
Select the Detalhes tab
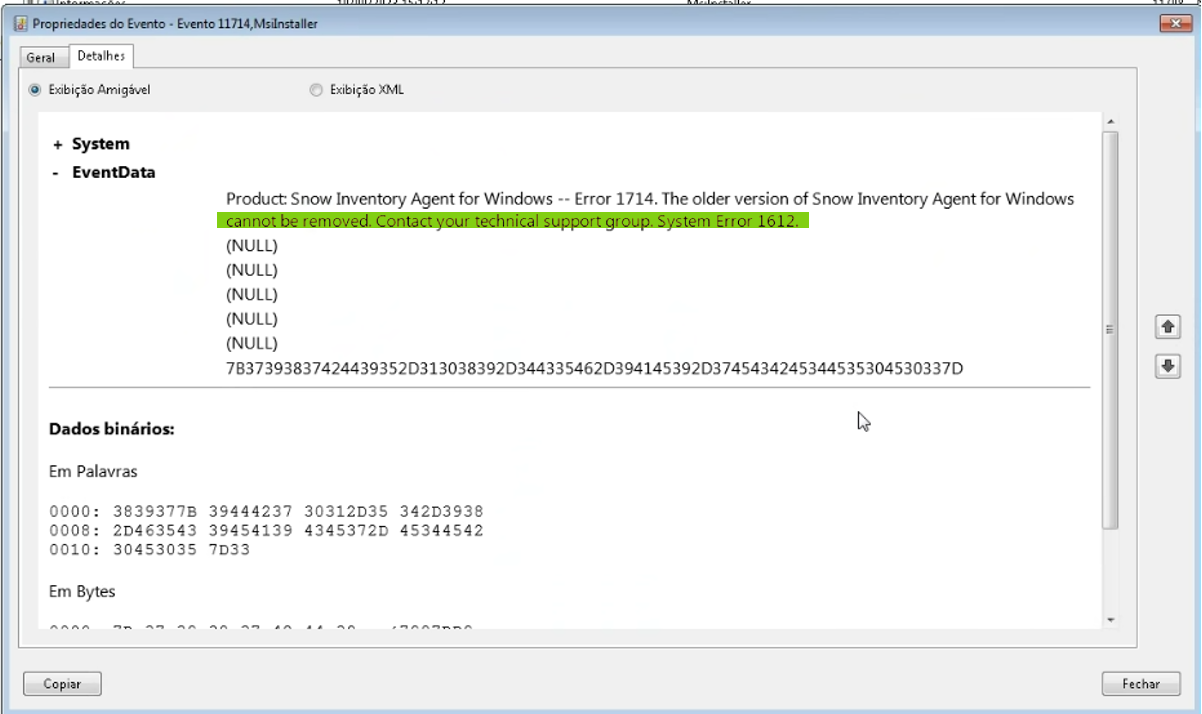[x=101, y=56]
